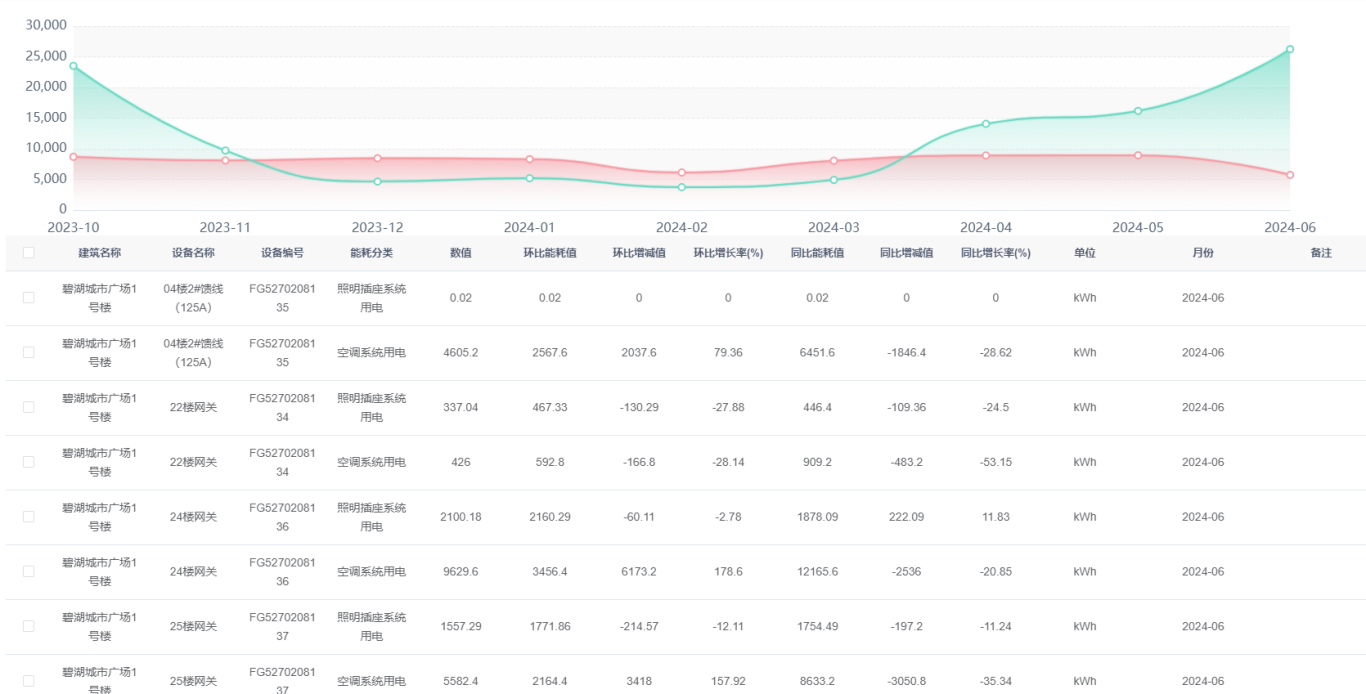
Task: Select the green chart point for 2023-10
Action: 73,66
